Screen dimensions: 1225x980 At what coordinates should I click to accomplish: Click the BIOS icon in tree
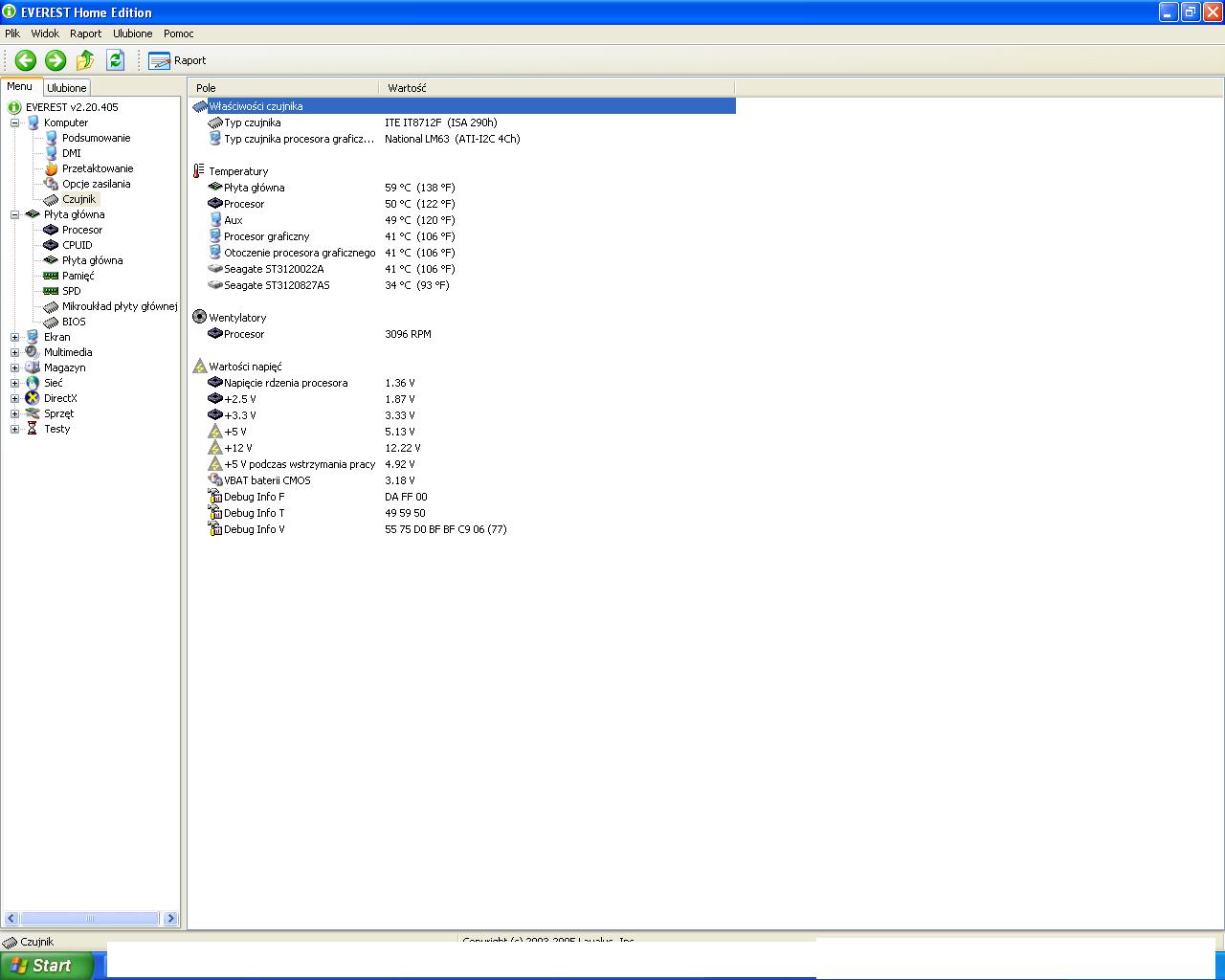[x=52, y=322]
